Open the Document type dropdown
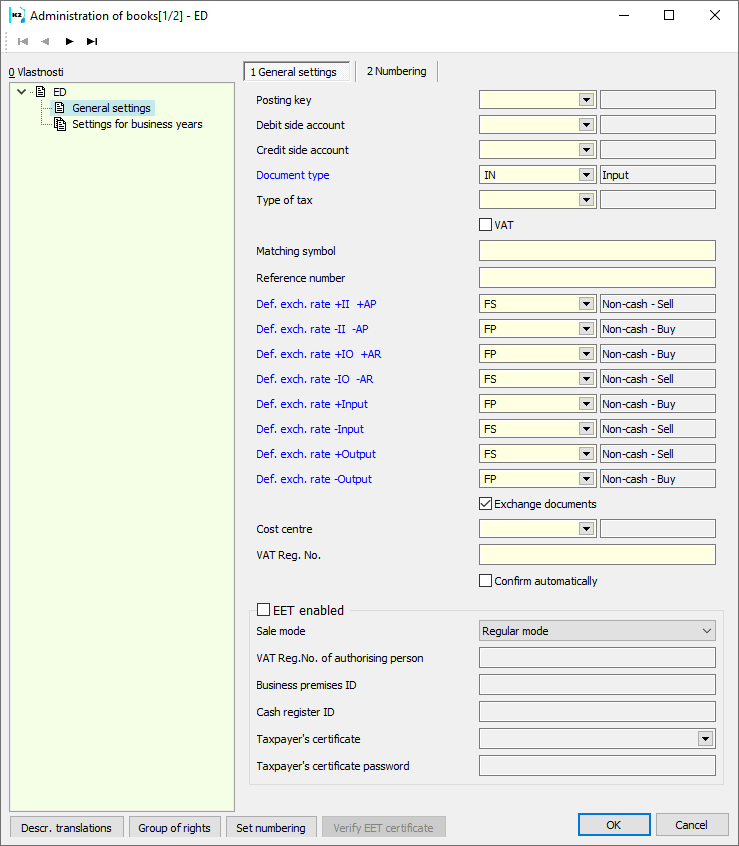739x846 pixels. click(586, 175)
